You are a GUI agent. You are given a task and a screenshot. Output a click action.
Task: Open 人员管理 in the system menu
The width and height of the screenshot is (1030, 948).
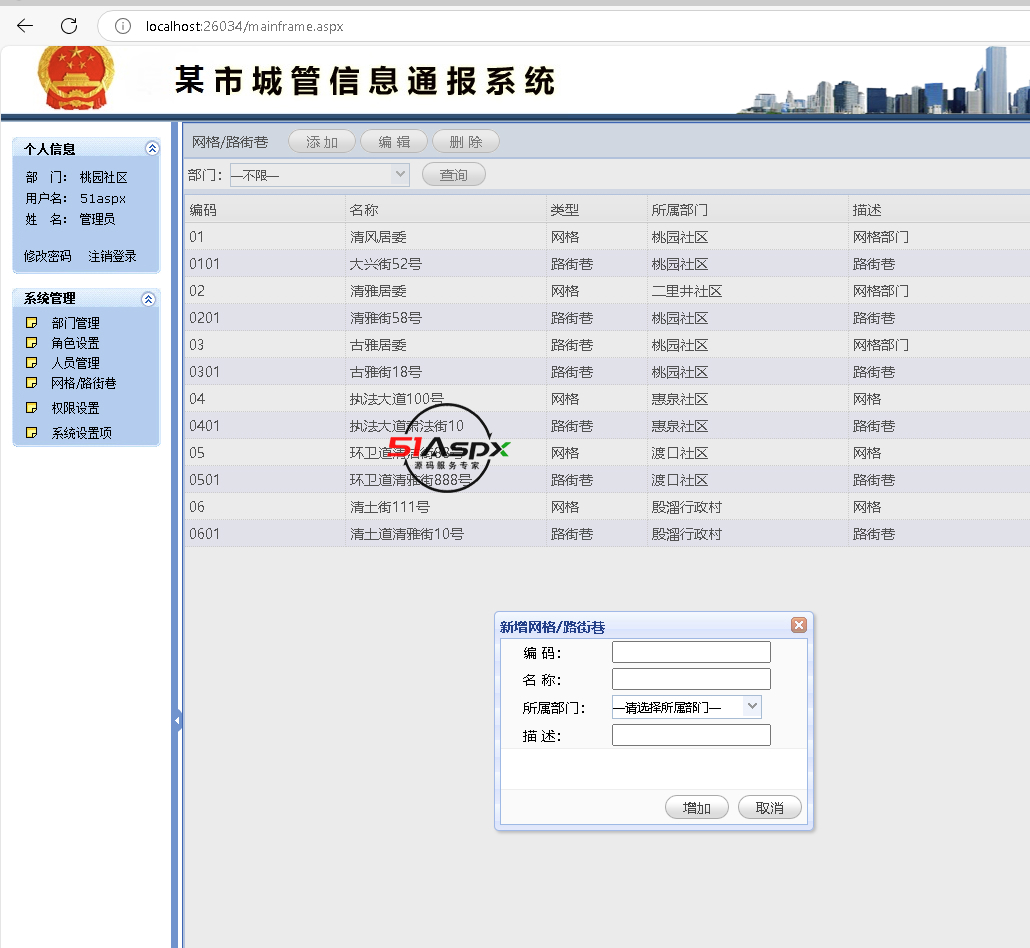(76, 363)
